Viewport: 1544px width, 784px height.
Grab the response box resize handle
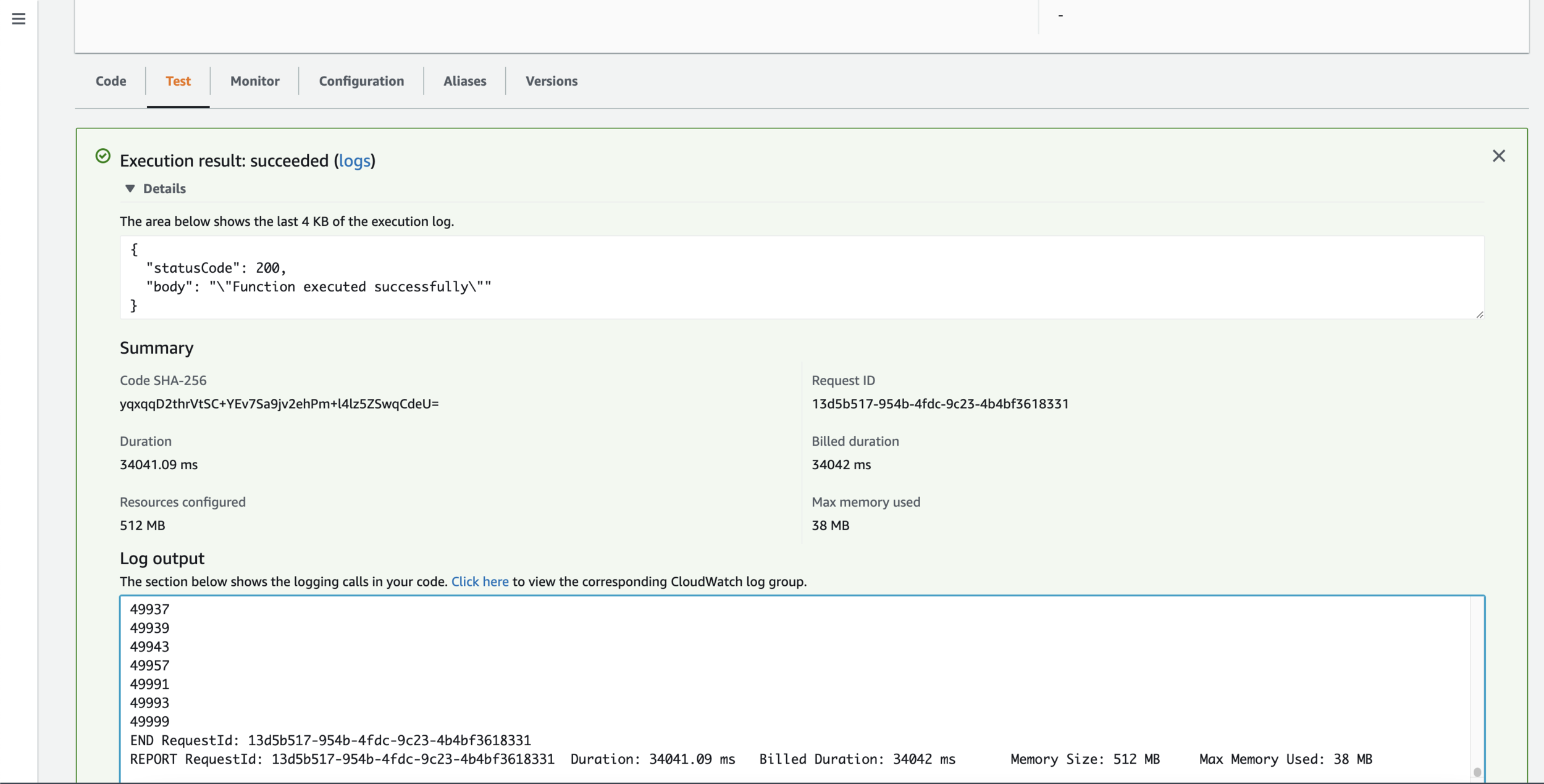pos(1479,315)
